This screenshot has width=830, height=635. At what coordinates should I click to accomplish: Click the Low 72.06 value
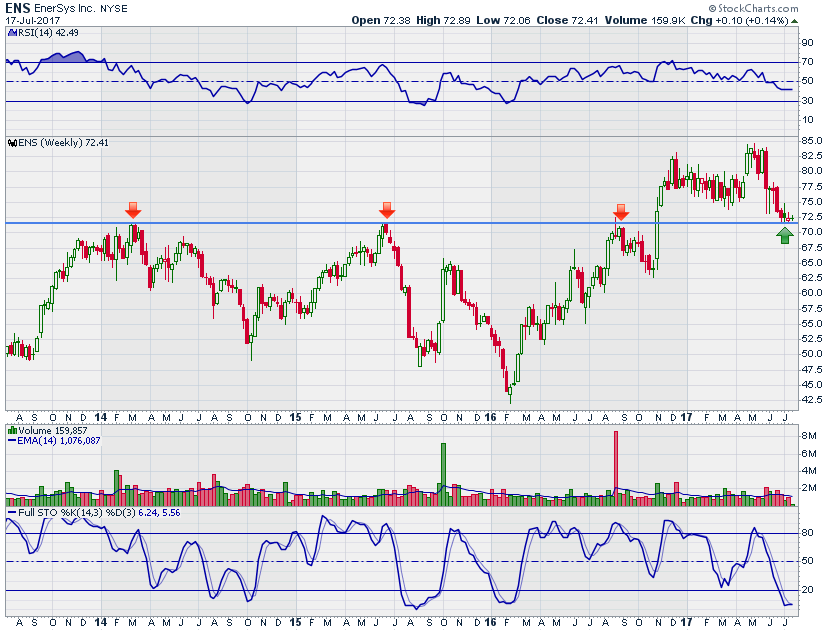click(x=503, y=21)
